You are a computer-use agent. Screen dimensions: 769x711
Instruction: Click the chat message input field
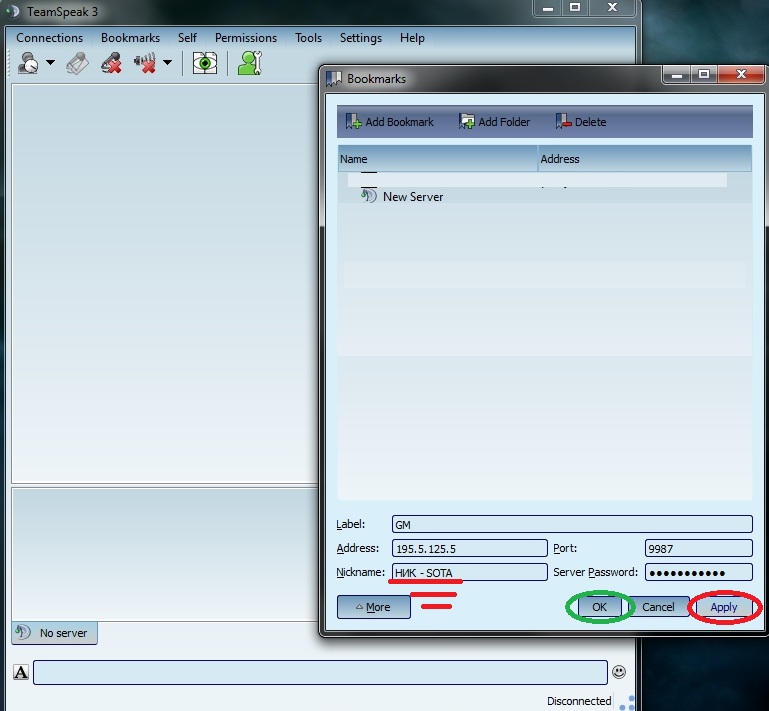[320, 672]
